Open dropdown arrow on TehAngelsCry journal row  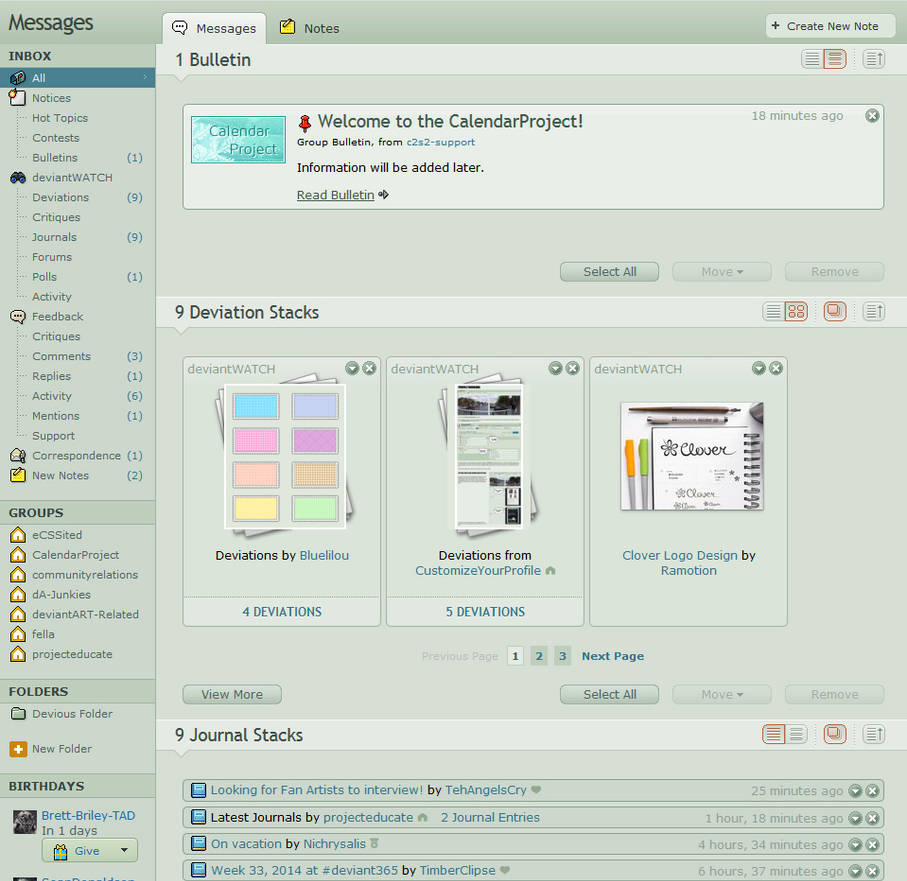coord(855,791)
